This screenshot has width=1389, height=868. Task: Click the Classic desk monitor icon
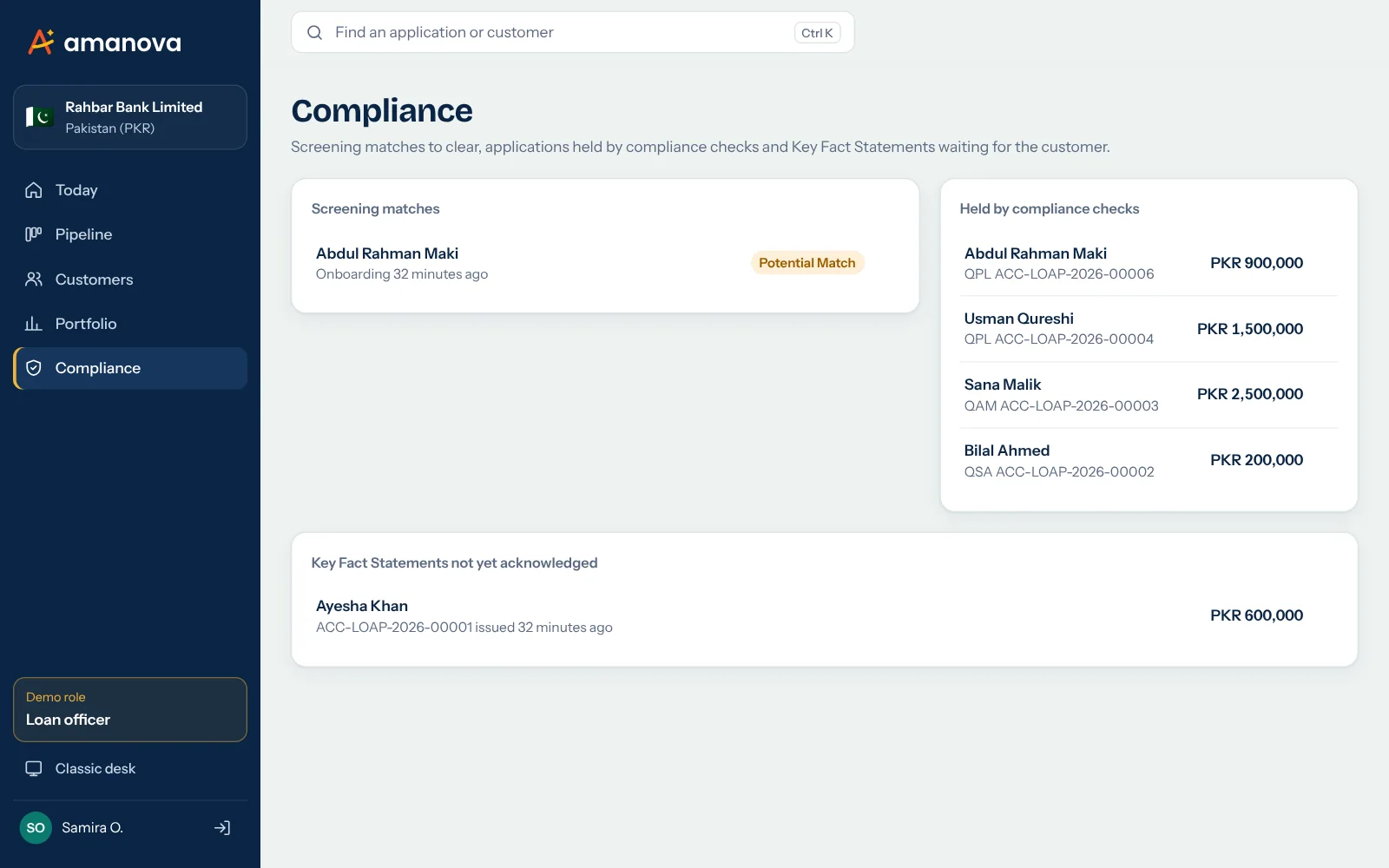tap(34, 769)
